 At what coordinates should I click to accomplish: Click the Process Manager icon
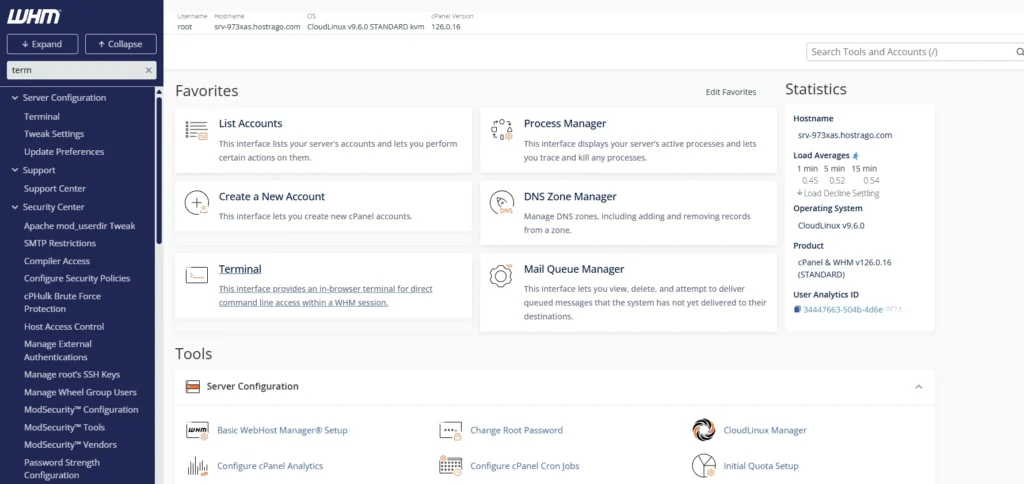tap(502, 130)
